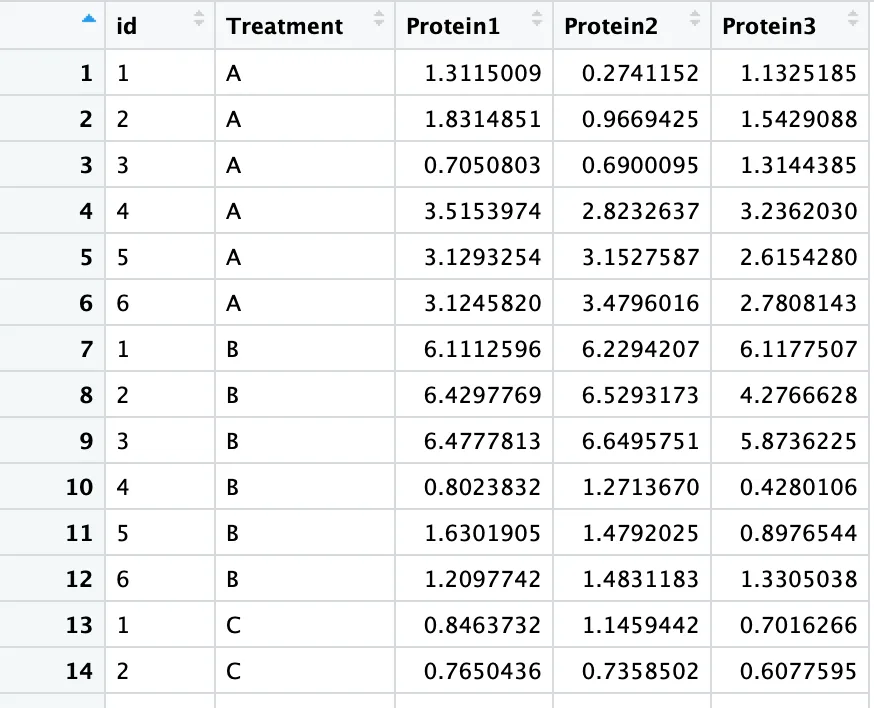This screenshot has width=874, height=708.
Task: Click the Treatment column header label
Action: (x=284, y=26)
